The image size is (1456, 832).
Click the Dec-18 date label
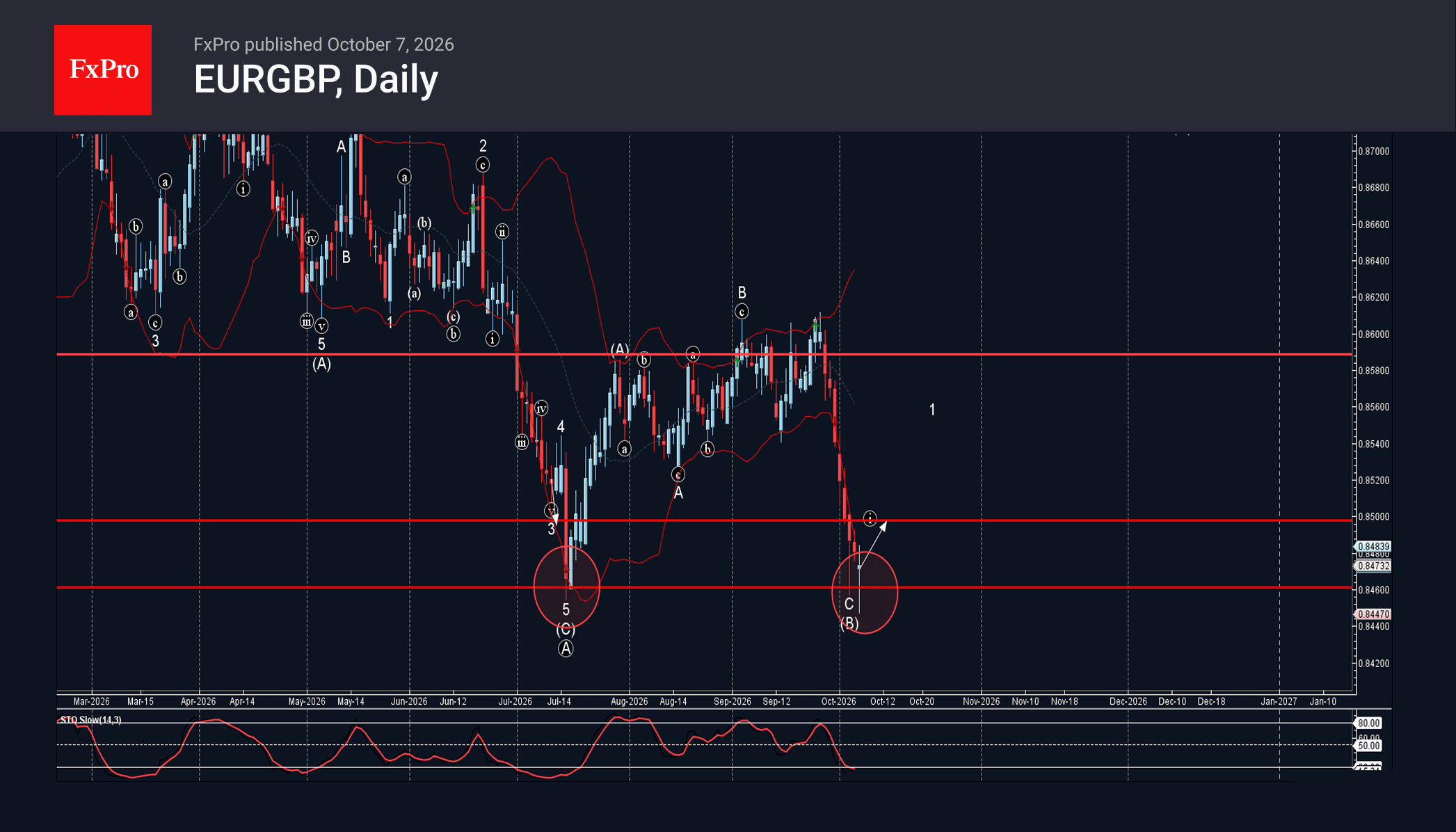click(1211, 701)
